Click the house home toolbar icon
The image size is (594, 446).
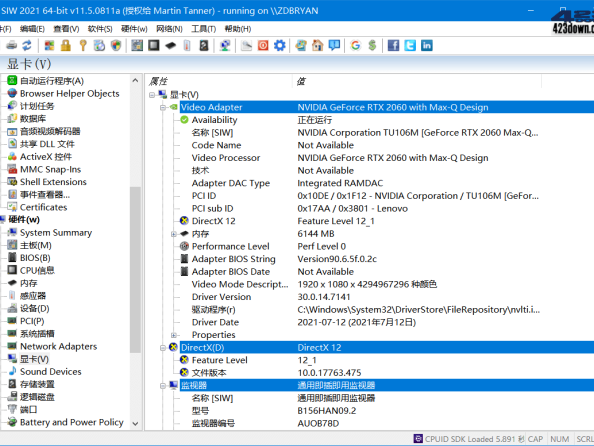coord(317,45)
